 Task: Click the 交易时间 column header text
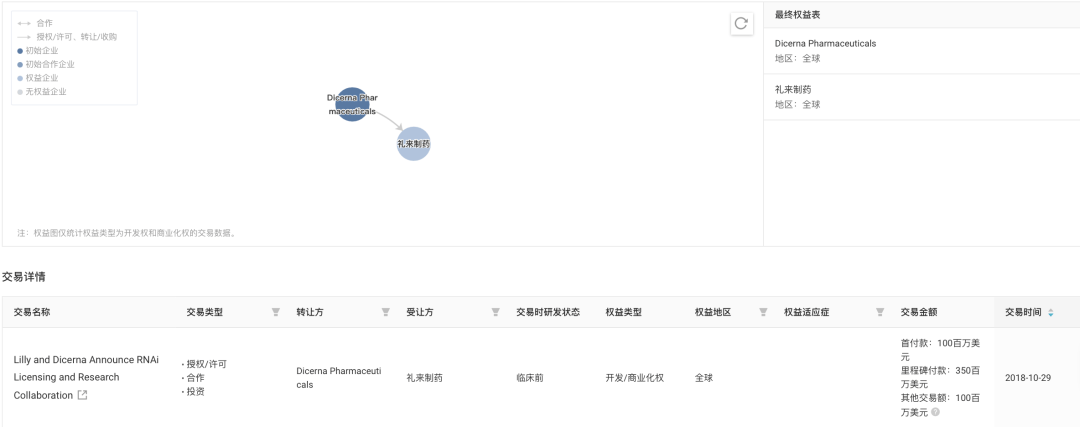coord(1024,312)
